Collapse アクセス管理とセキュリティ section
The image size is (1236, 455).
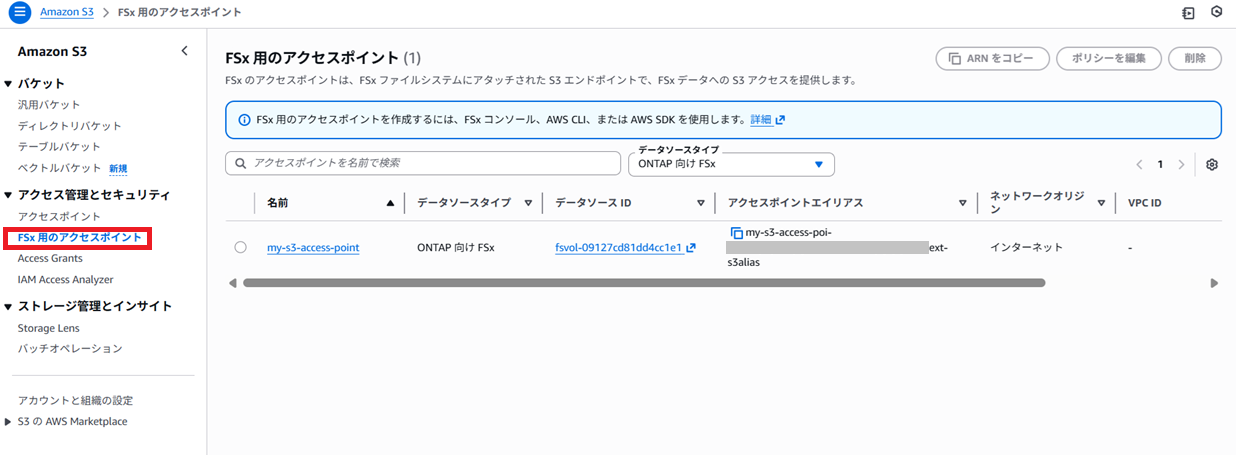tap(9, 195)
